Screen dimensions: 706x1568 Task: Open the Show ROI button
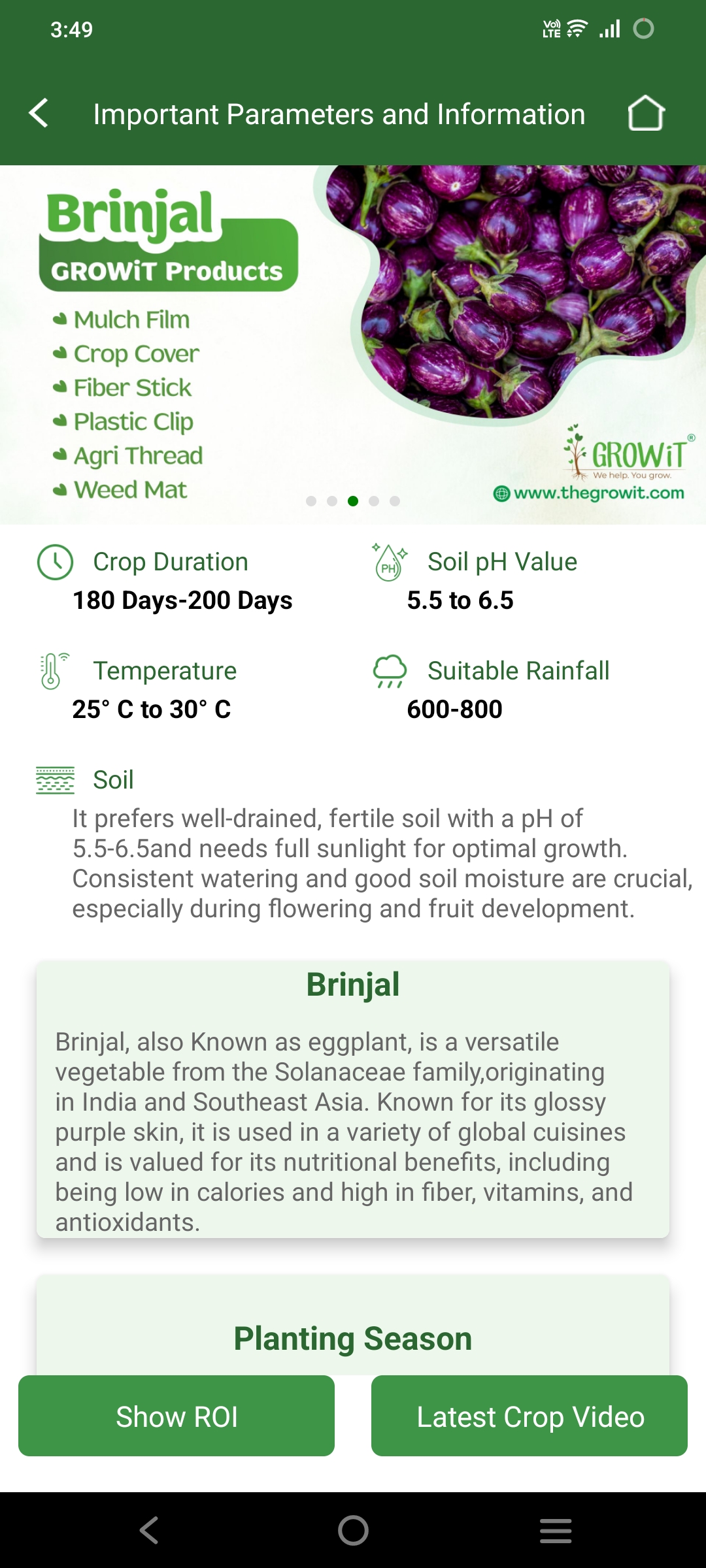[176, 1416]
